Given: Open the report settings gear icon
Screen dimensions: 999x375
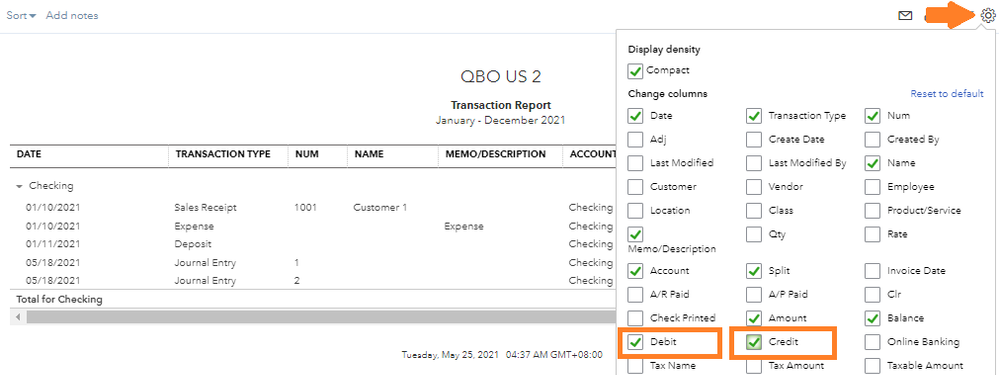Looking at the screenshot, I should coord(988,15).
